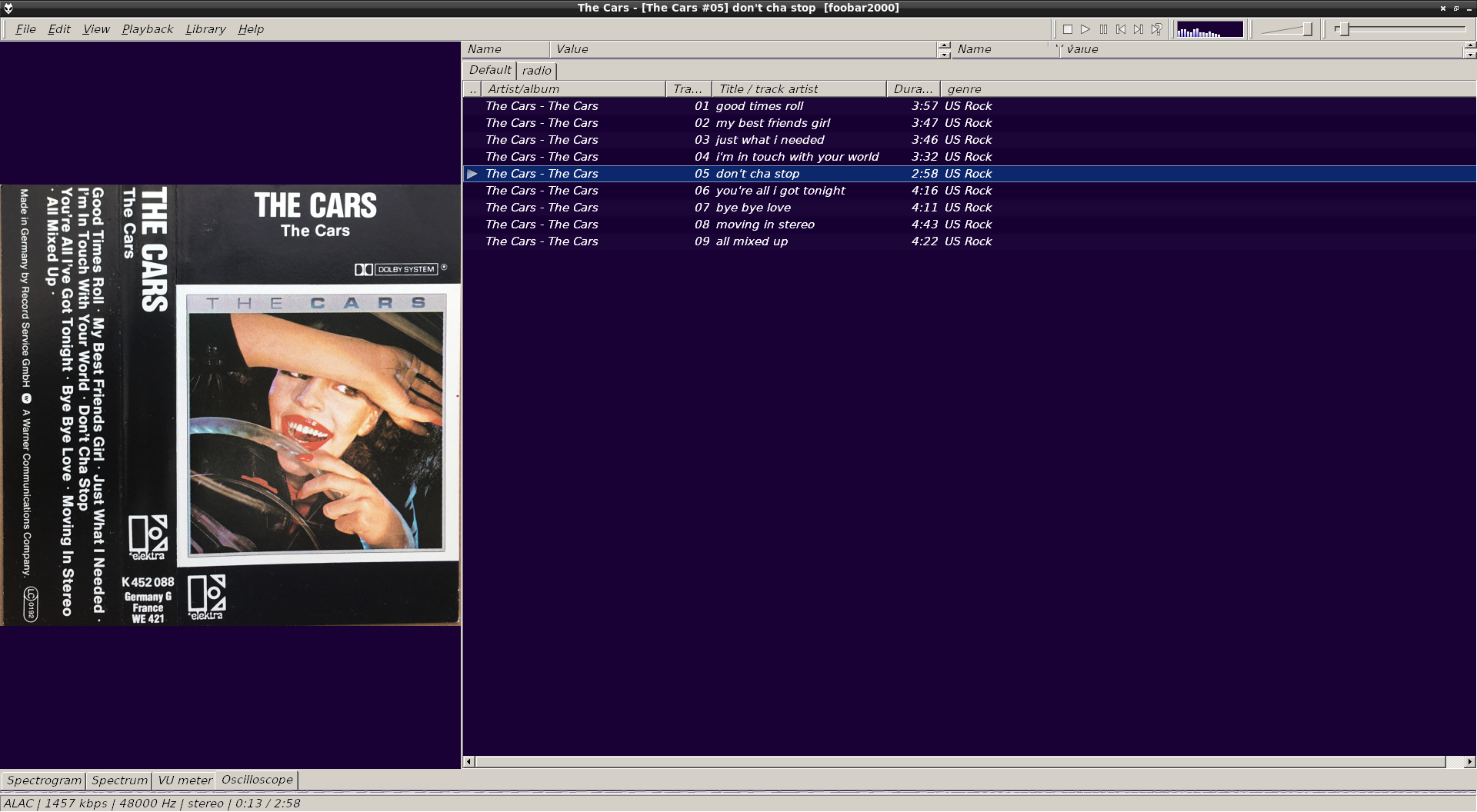Open the Playback menu
1477x812 pixels.
pyautogui.click(x=147, y=29)
